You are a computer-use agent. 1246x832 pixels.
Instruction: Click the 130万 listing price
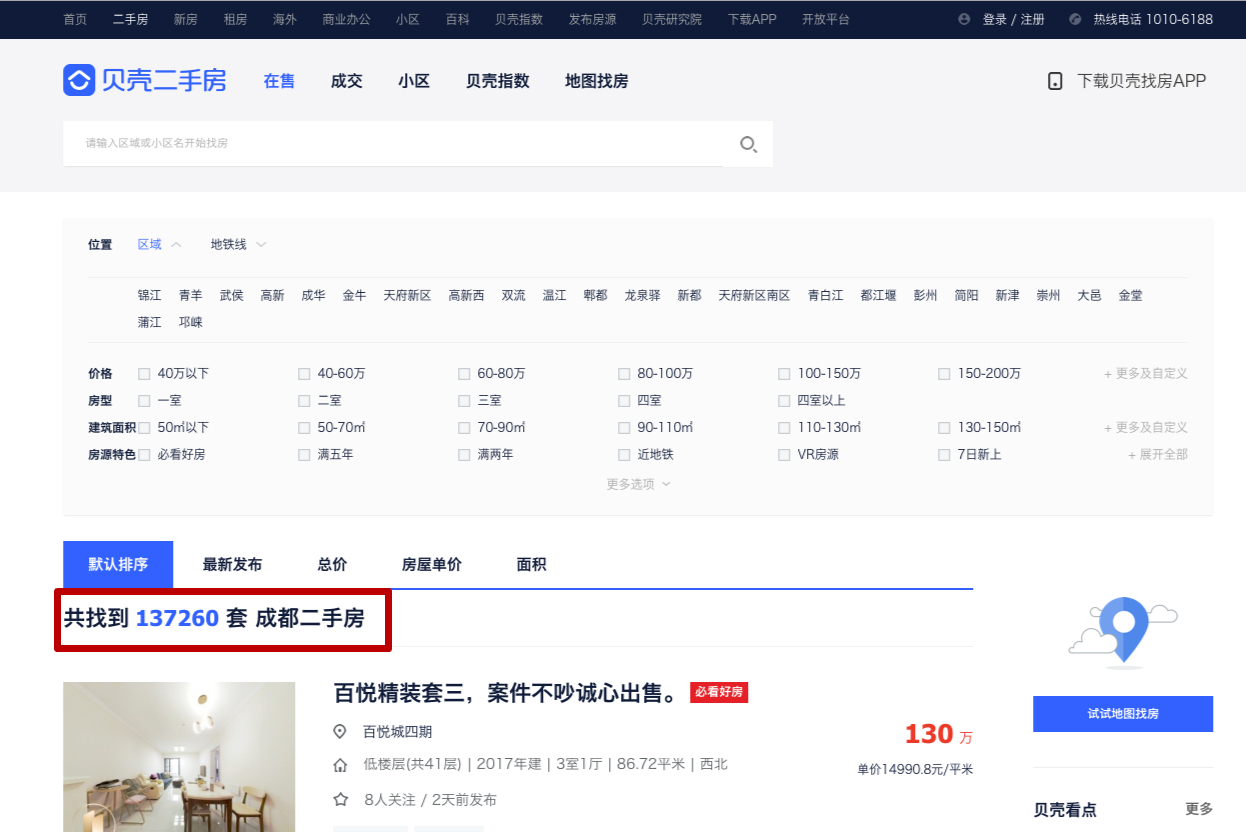point(938,734)
